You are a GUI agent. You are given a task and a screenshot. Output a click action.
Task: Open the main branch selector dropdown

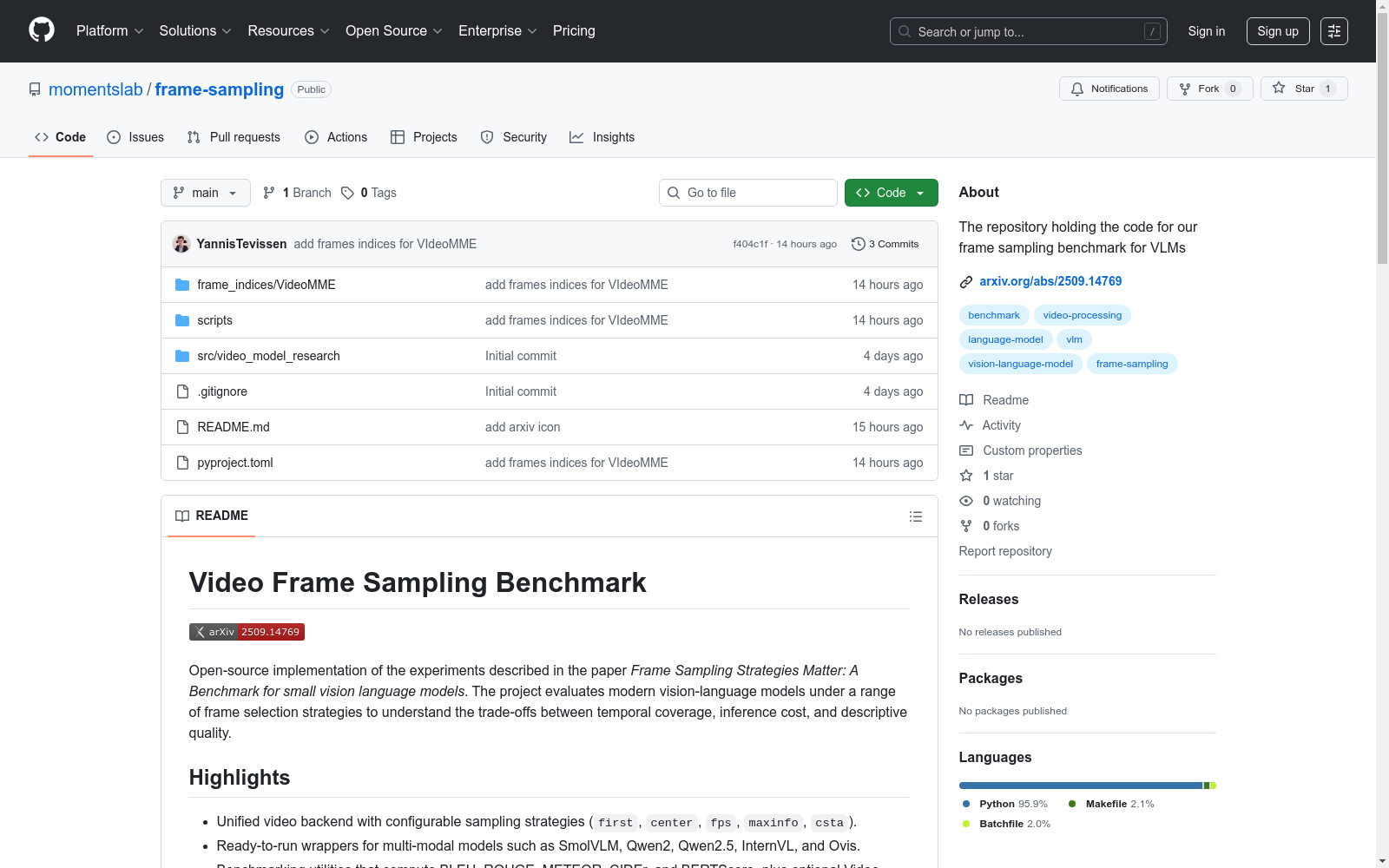206,193
